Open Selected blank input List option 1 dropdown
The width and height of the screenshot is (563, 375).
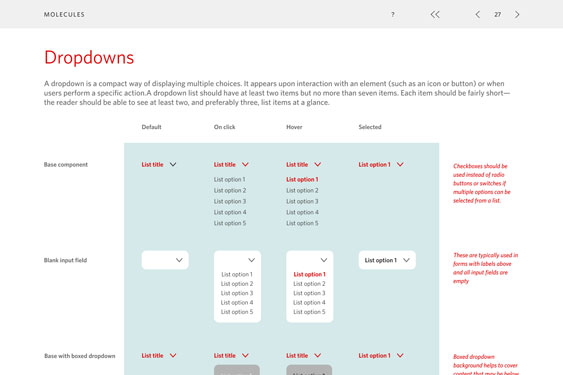point(387,260)
